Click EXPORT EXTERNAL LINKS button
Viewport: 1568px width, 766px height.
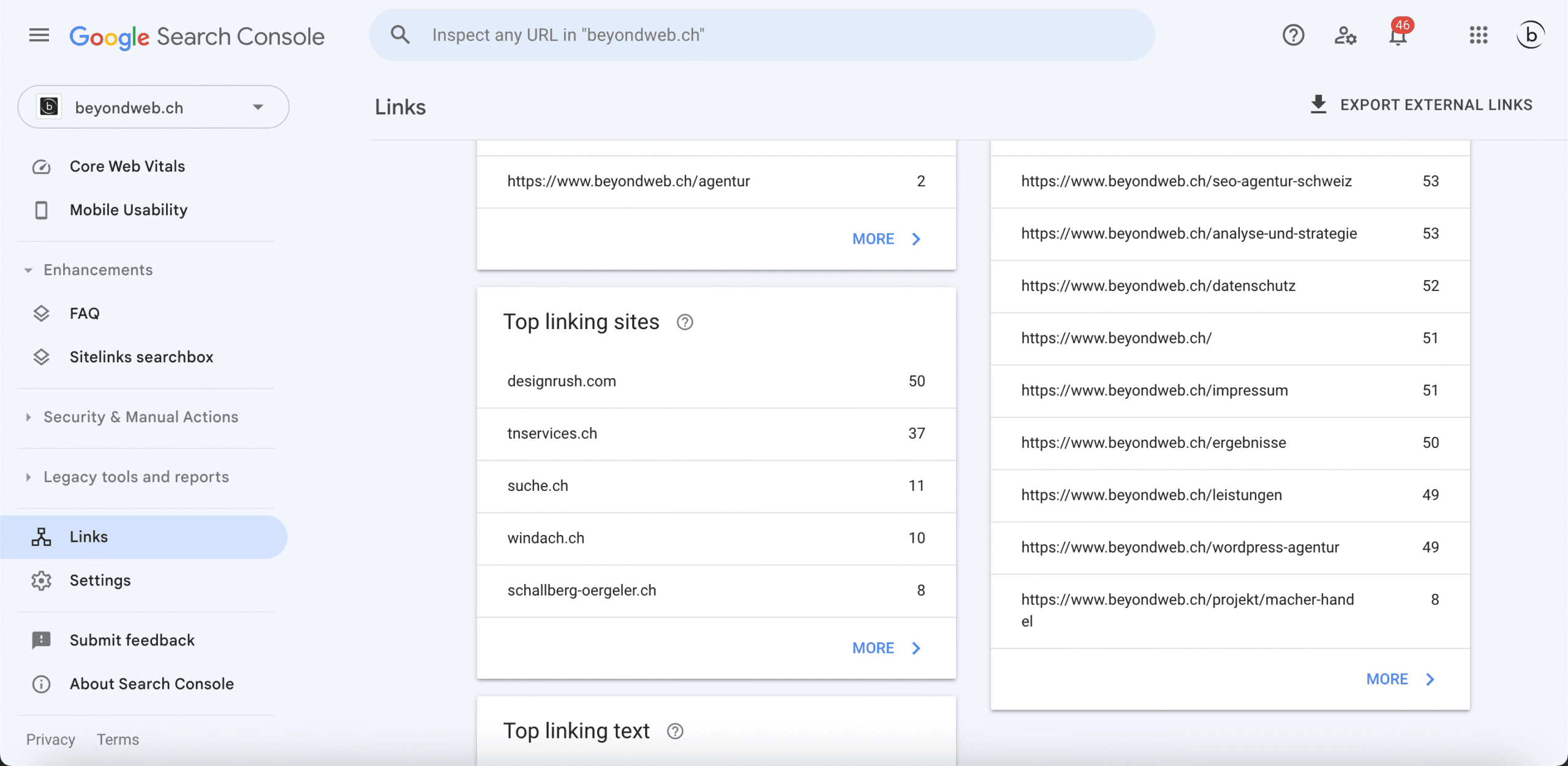[x=1421, y=105]
